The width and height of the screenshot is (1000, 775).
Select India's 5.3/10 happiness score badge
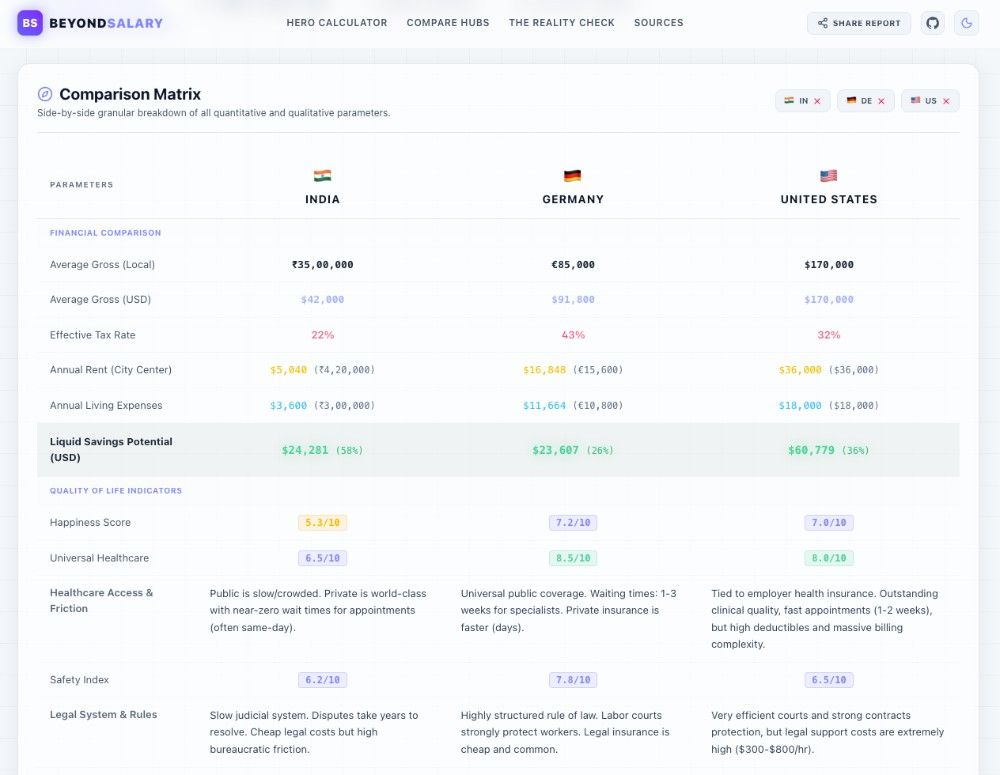pyautogui.click(x=322, y=522)
